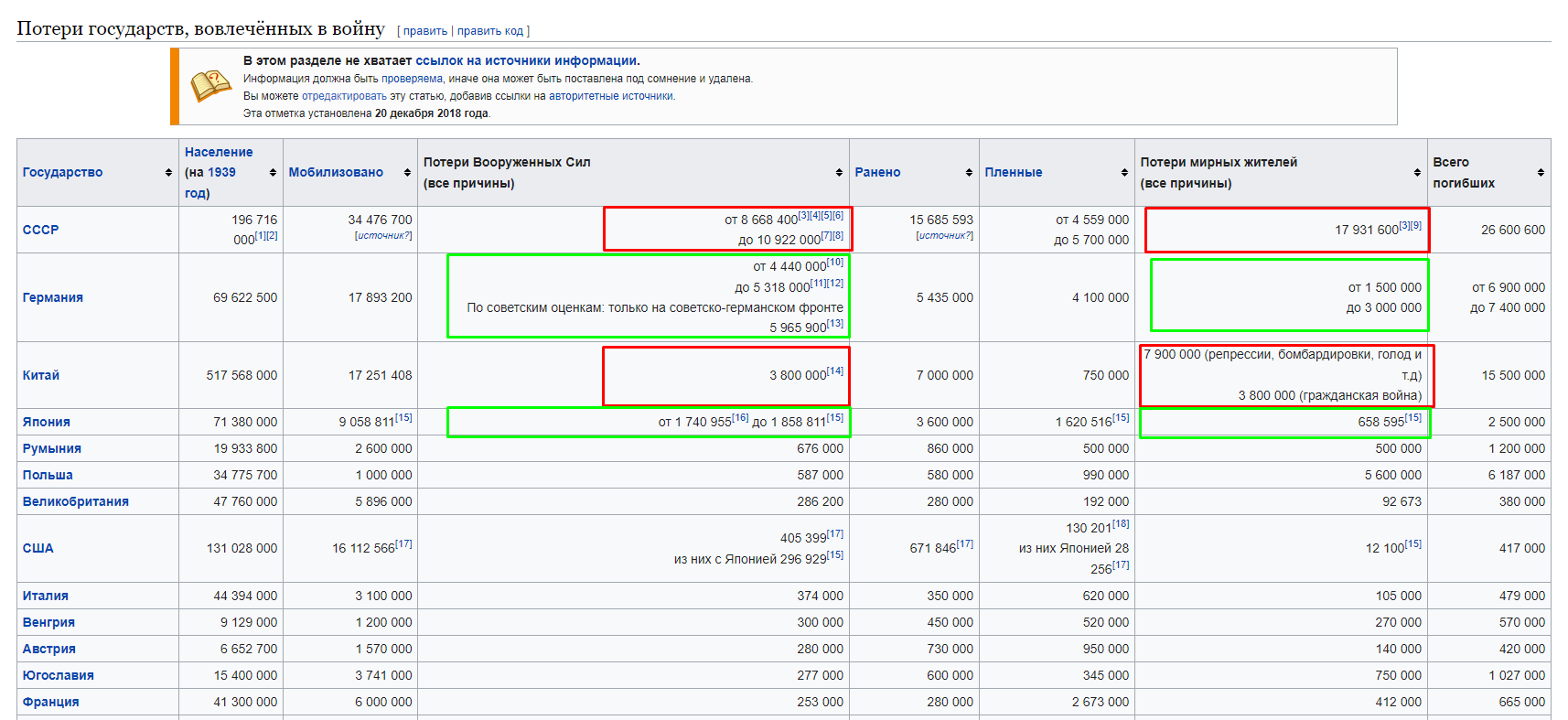Open footnote [14] in Китай row
This screenshot has height=720, width=1568.
click(x=835, y=371)
